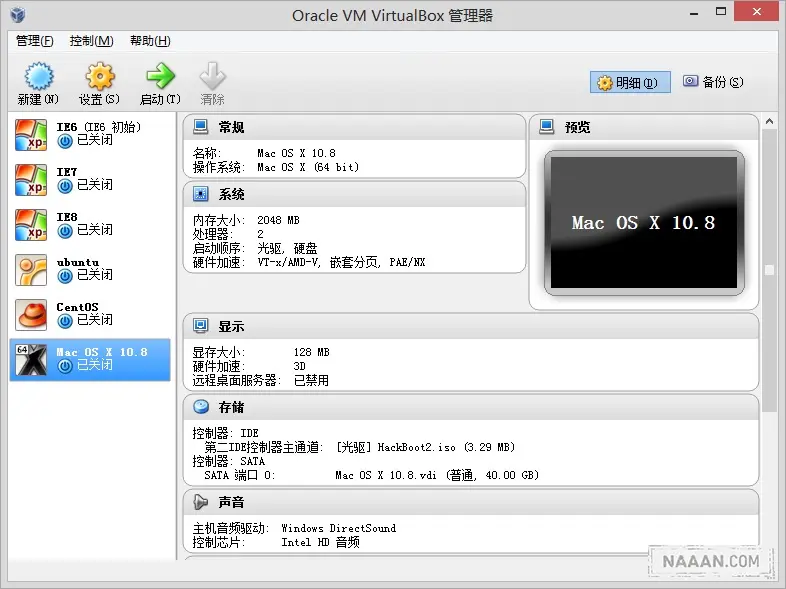Select the CentOS red hat VM

31,314
